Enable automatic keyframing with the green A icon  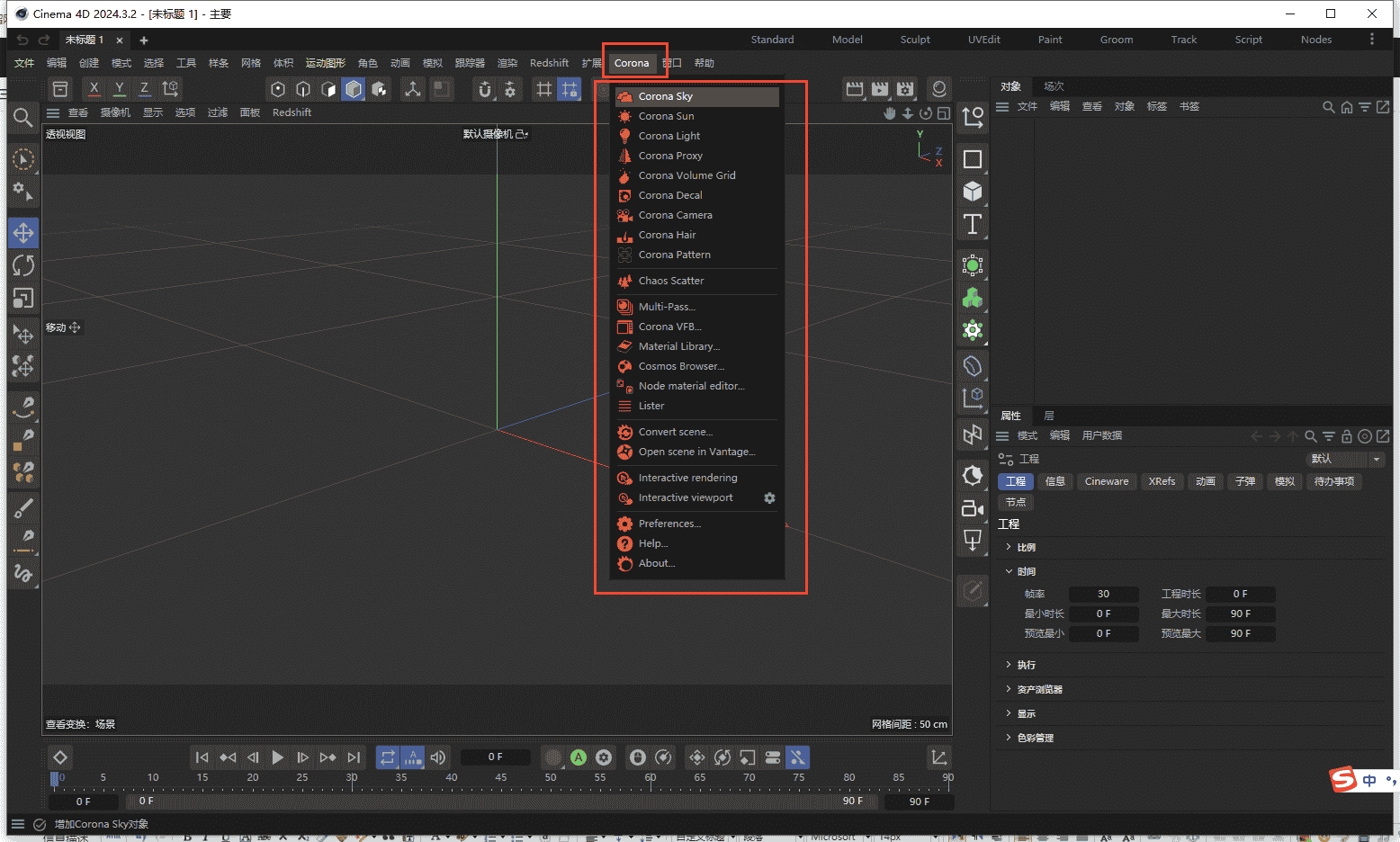(579, 757)
